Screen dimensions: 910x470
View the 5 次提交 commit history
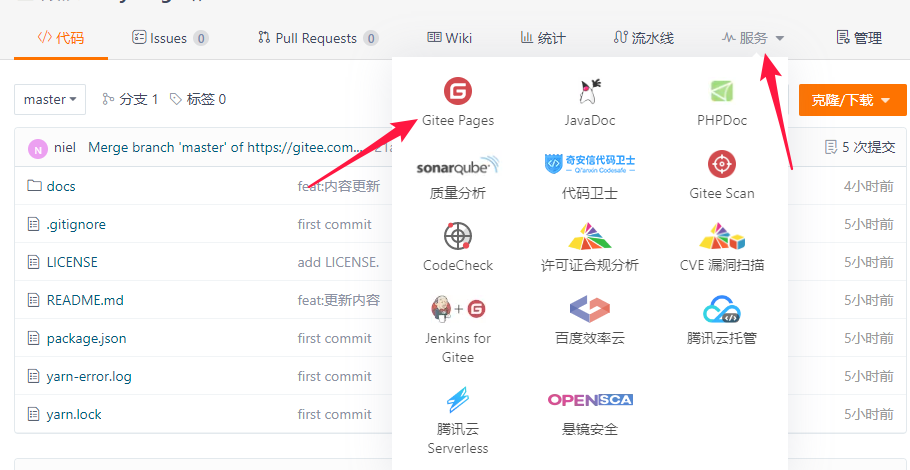click(860, 147)
